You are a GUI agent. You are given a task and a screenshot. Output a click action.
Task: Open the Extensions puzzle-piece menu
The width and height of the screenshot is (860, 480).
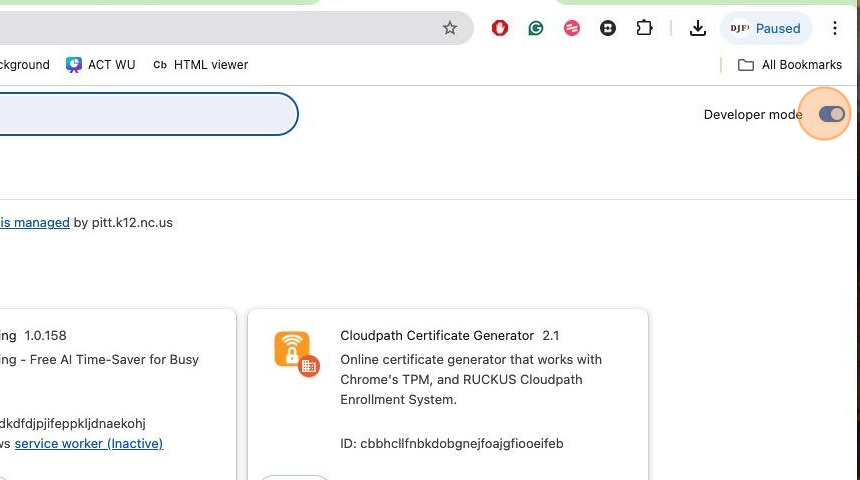pos(644,28)
